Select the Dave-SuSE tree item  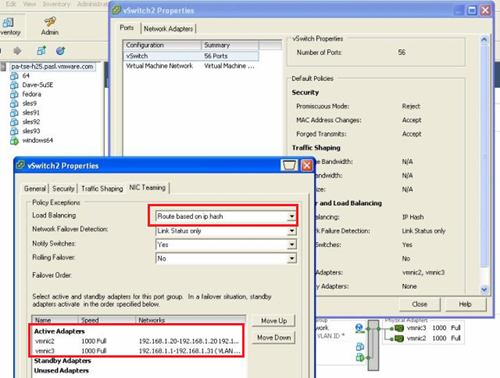tap(37, 85)
